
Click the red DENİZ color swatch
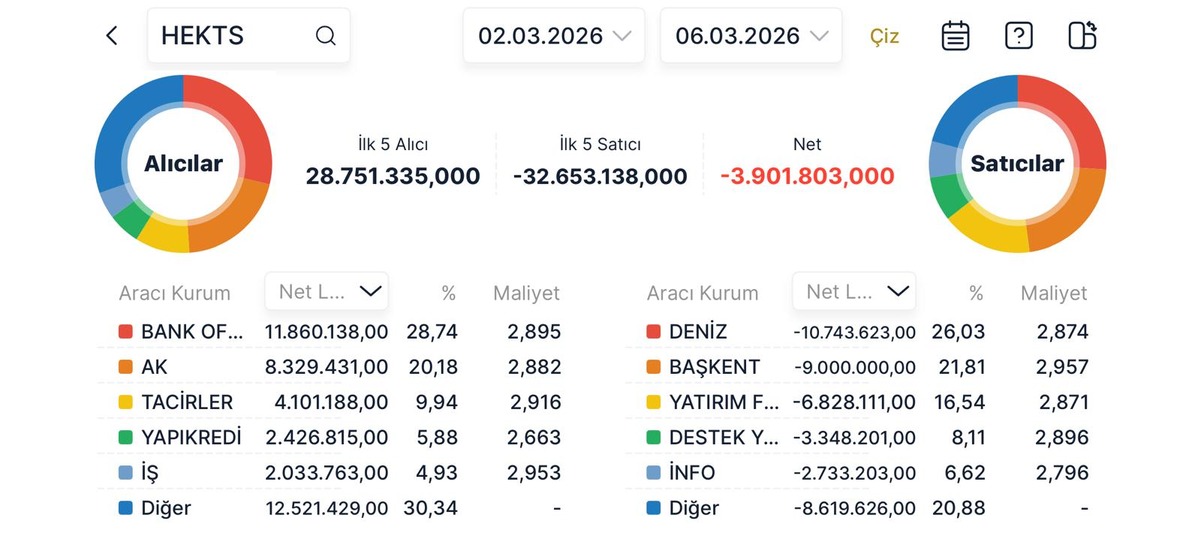[653, 332]
